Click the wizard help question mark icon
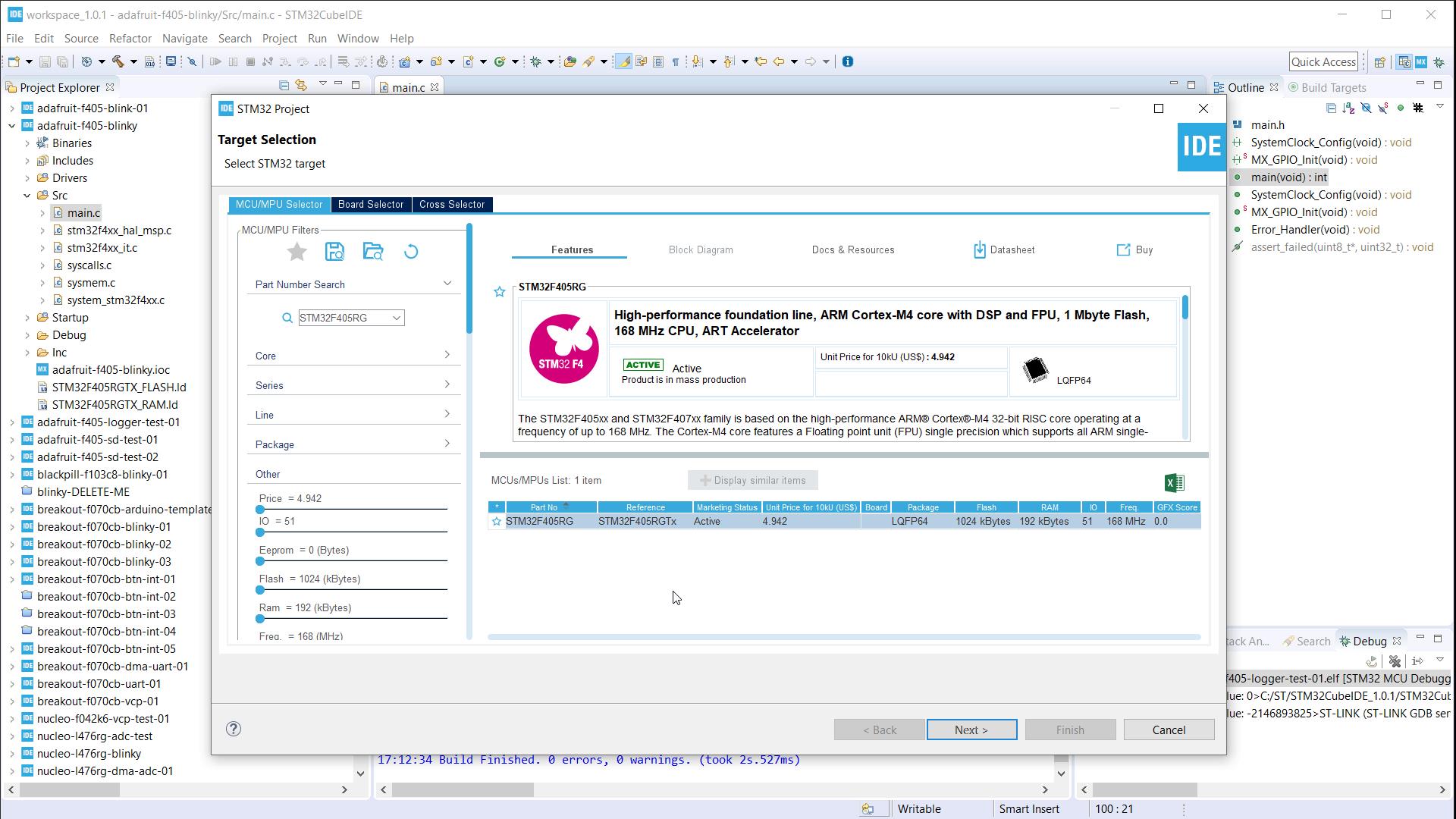1456x819 pixels. 234,730
